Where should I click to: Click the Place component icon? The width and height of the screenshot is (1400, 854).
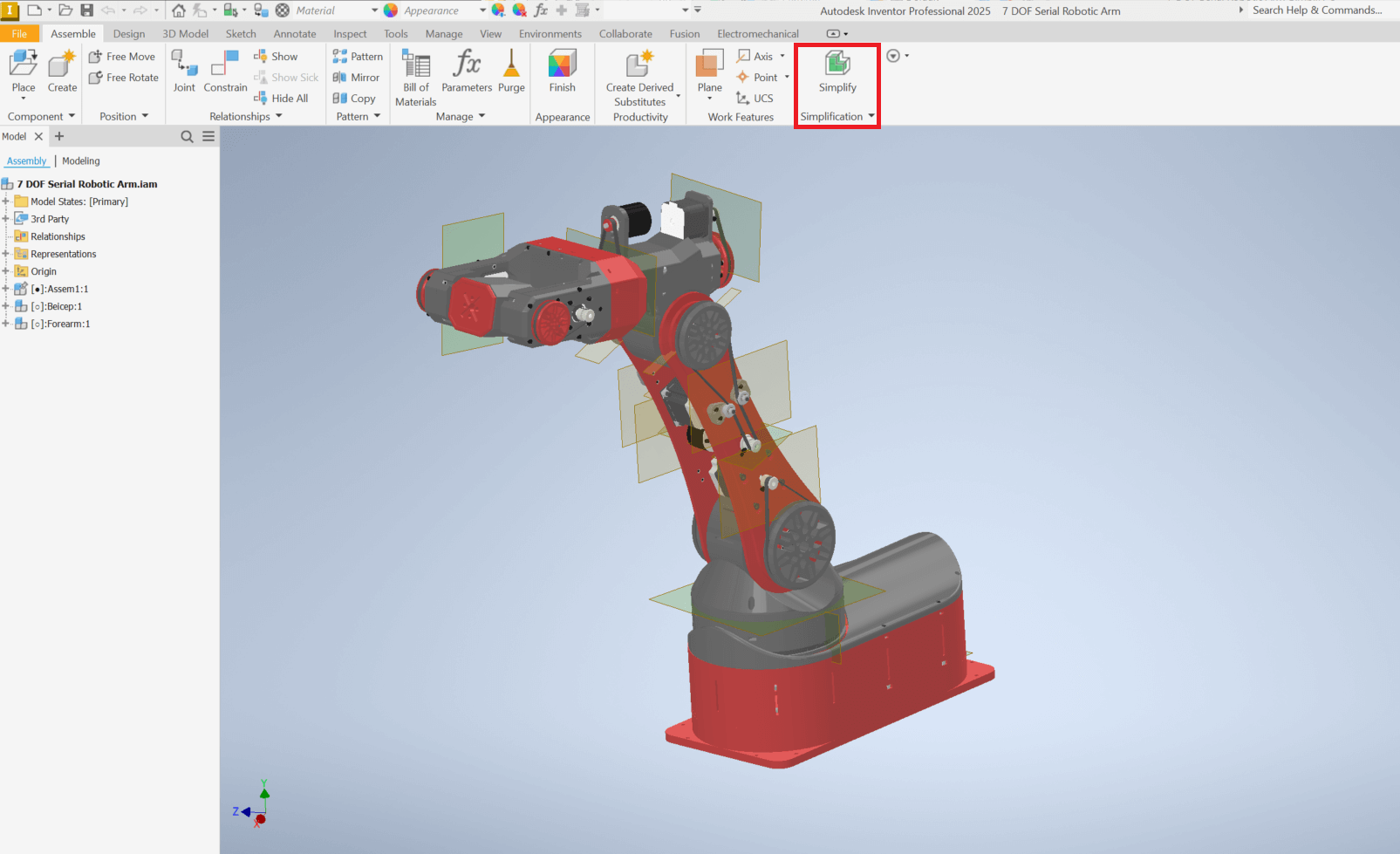[24, 64]
